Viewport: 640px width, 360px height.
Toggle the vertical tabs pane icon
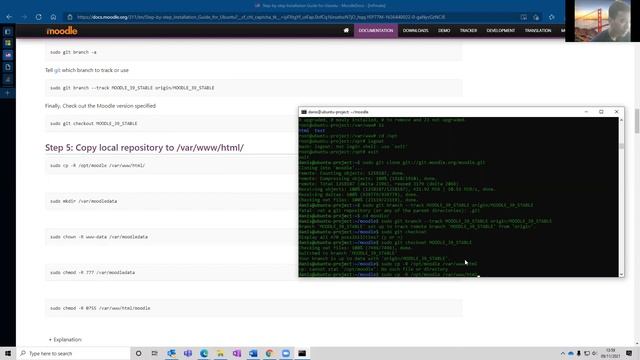coord(8,31)
